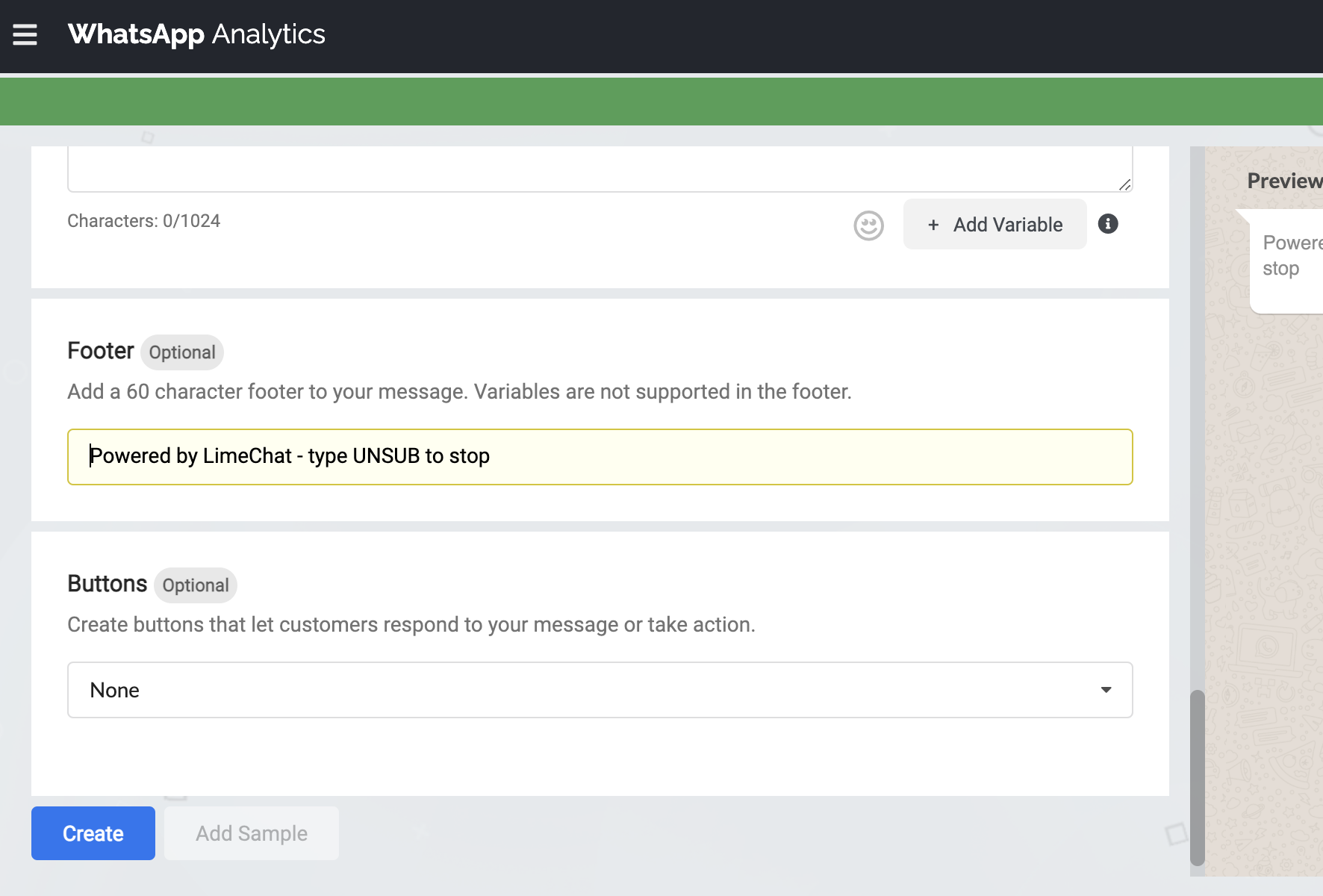
Task: Click the Optional badge next to Footer
Action: 182,352
